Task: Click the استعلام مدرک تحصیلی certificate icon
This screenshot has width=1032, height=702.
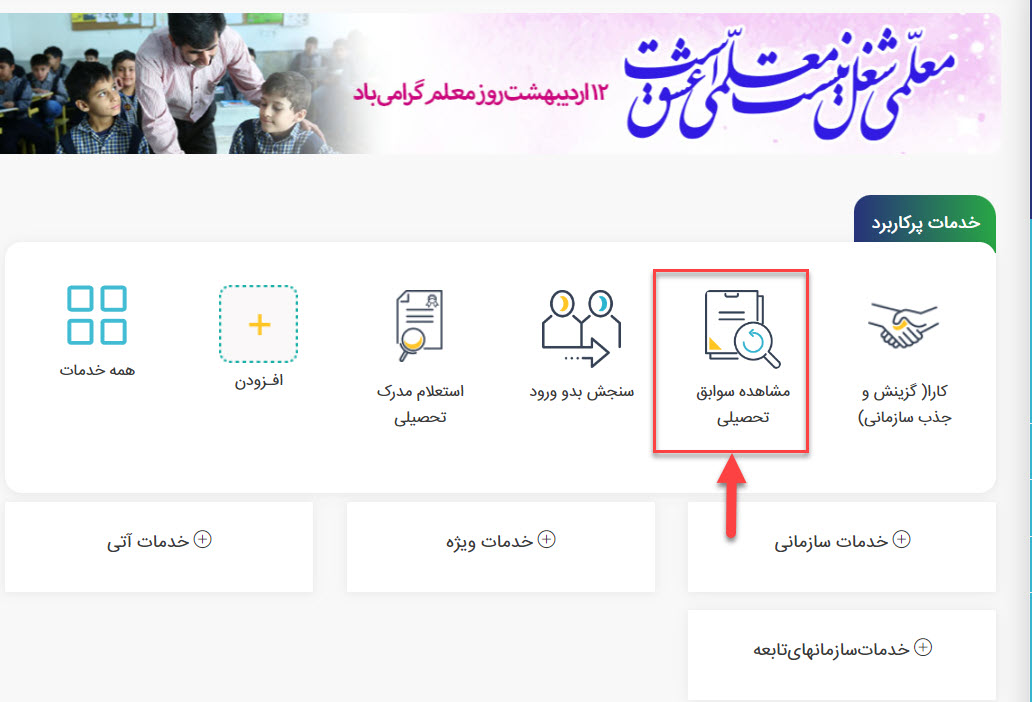Action: pyautogui.click(x=419, y=326)
